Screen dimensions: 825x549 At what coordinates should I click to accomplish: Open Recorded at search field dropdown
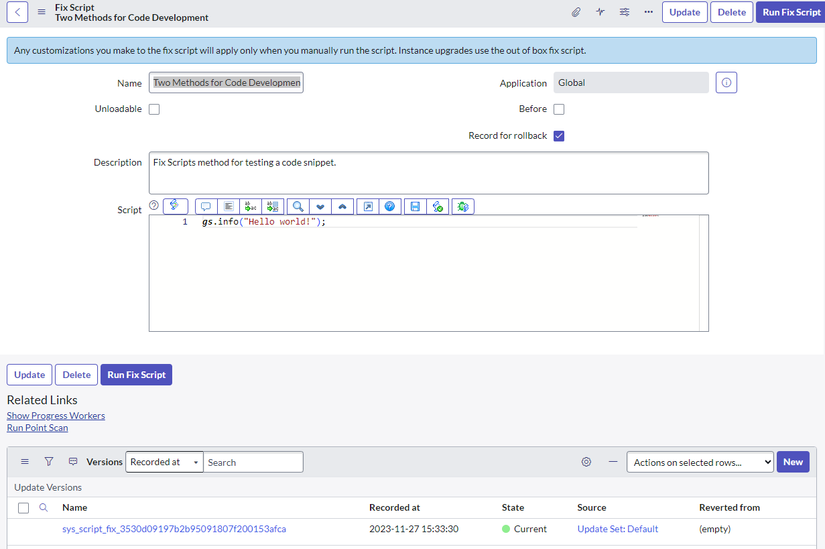coord(164,462)
